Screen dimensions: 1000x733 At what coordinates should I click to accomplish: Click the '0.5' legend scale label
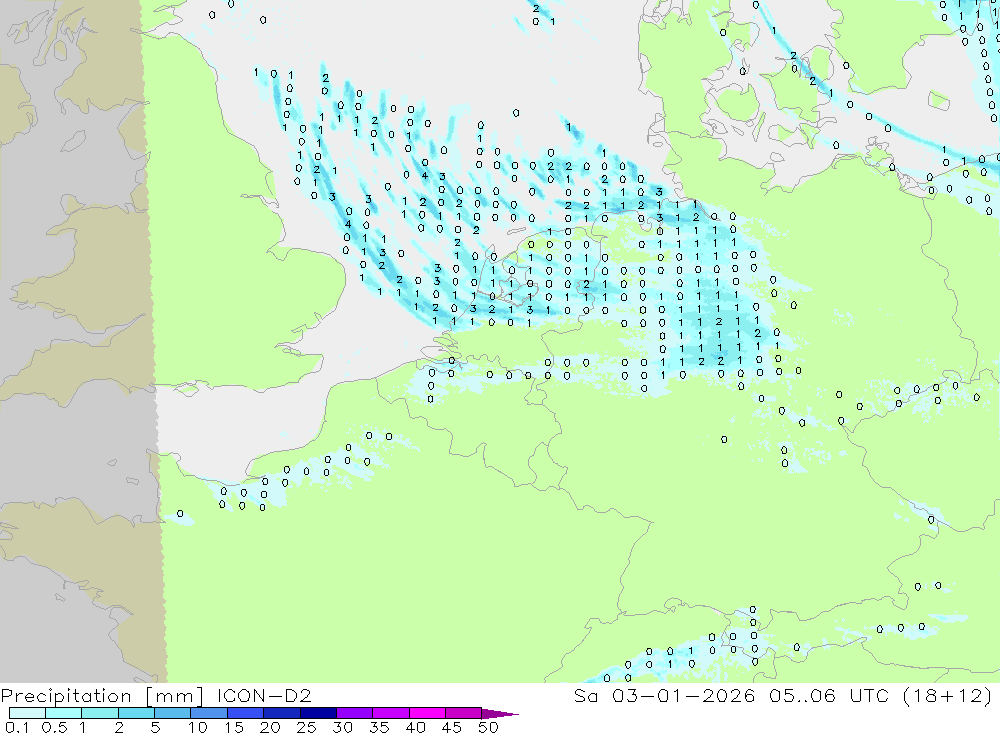[x=54, y=727]
